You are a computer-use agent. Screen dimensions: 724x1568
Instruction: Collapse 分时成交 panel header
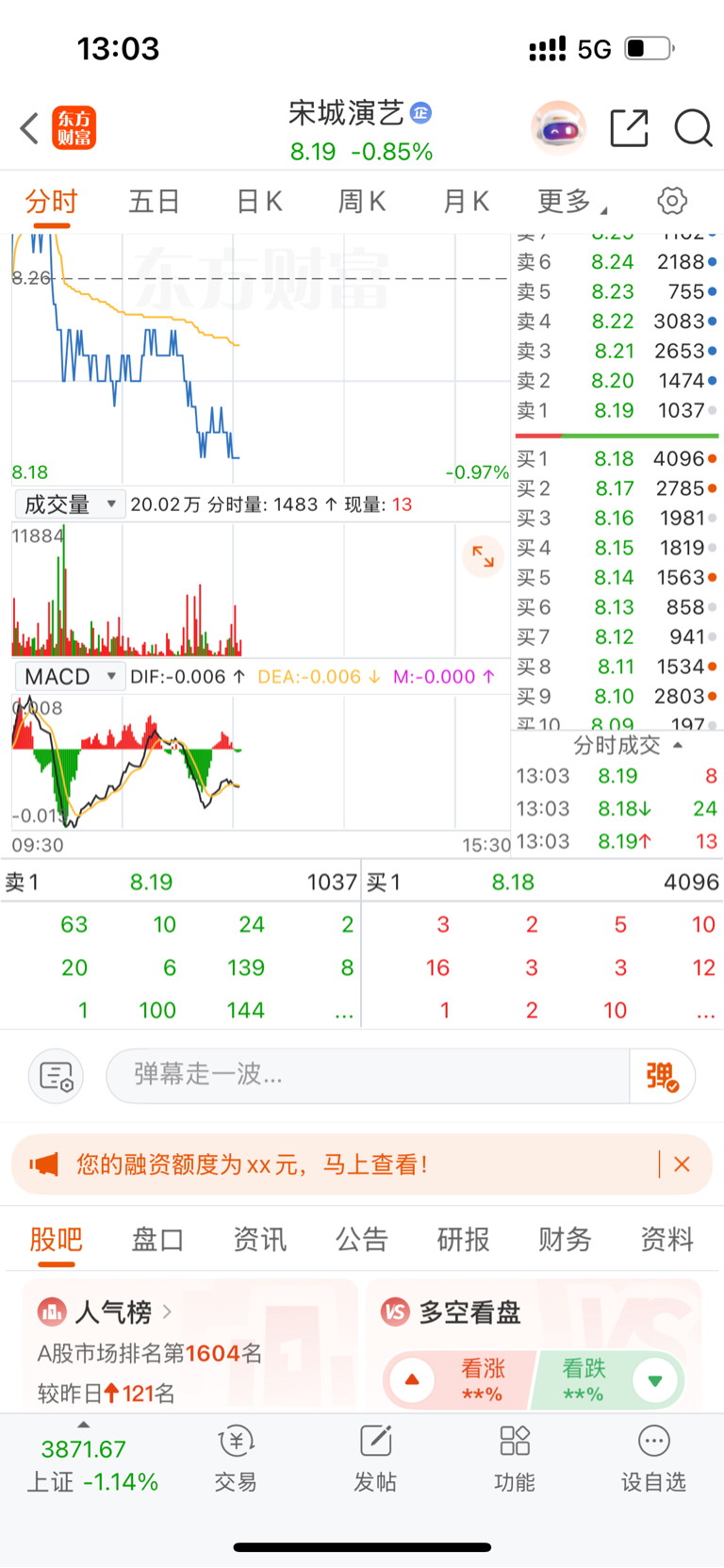[x=628, y=745]
